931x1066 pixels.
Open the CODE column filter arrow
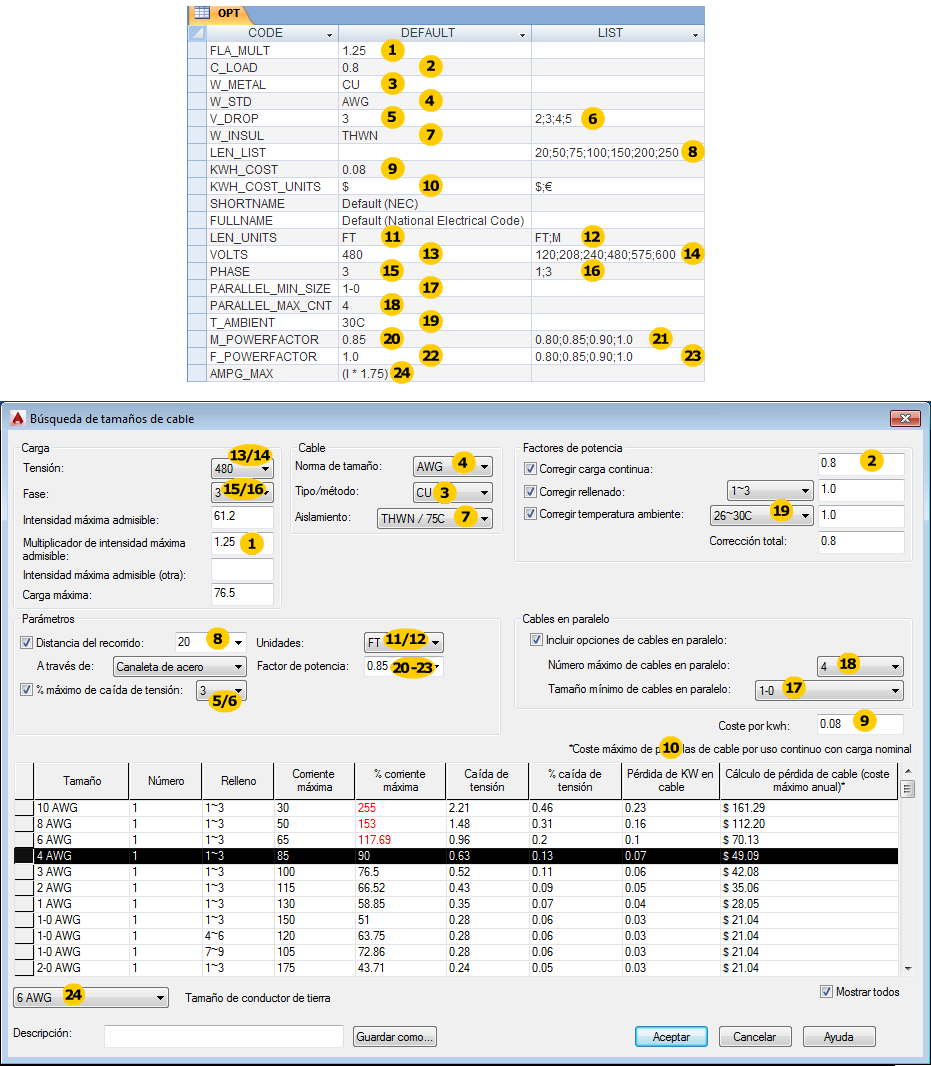coord(329,34)
